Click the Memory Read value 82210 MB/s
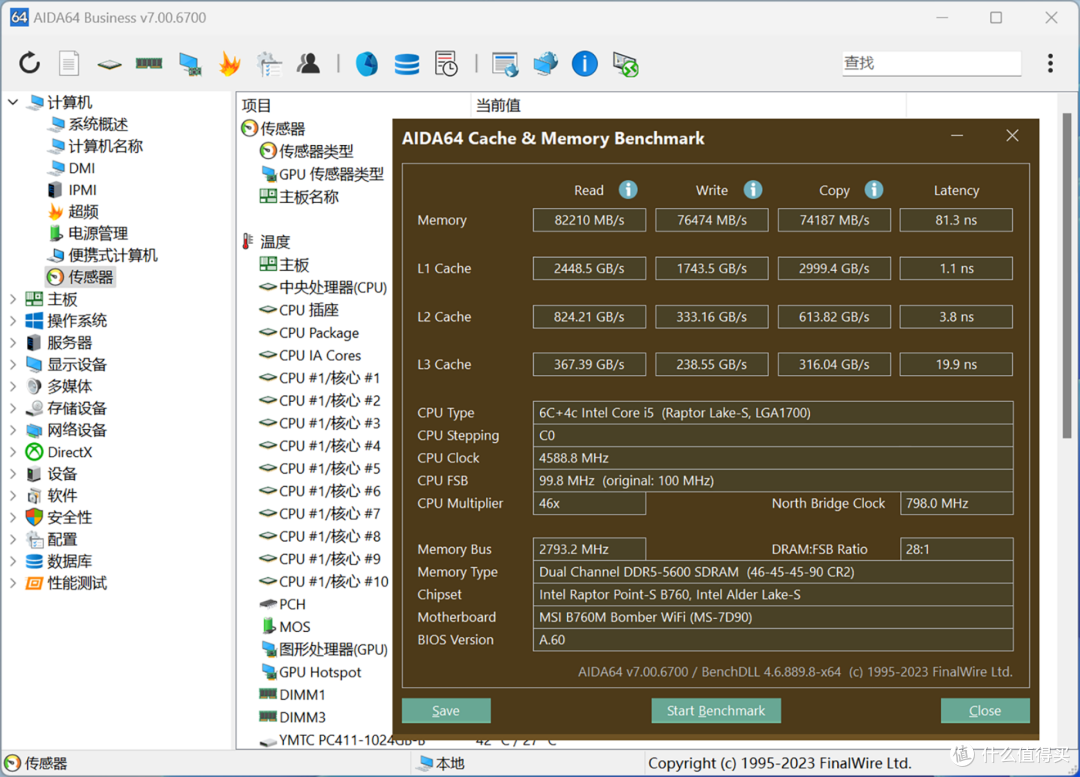This screenshot has height=777, width=1080. pyautogui.click(x=589, y=220)
